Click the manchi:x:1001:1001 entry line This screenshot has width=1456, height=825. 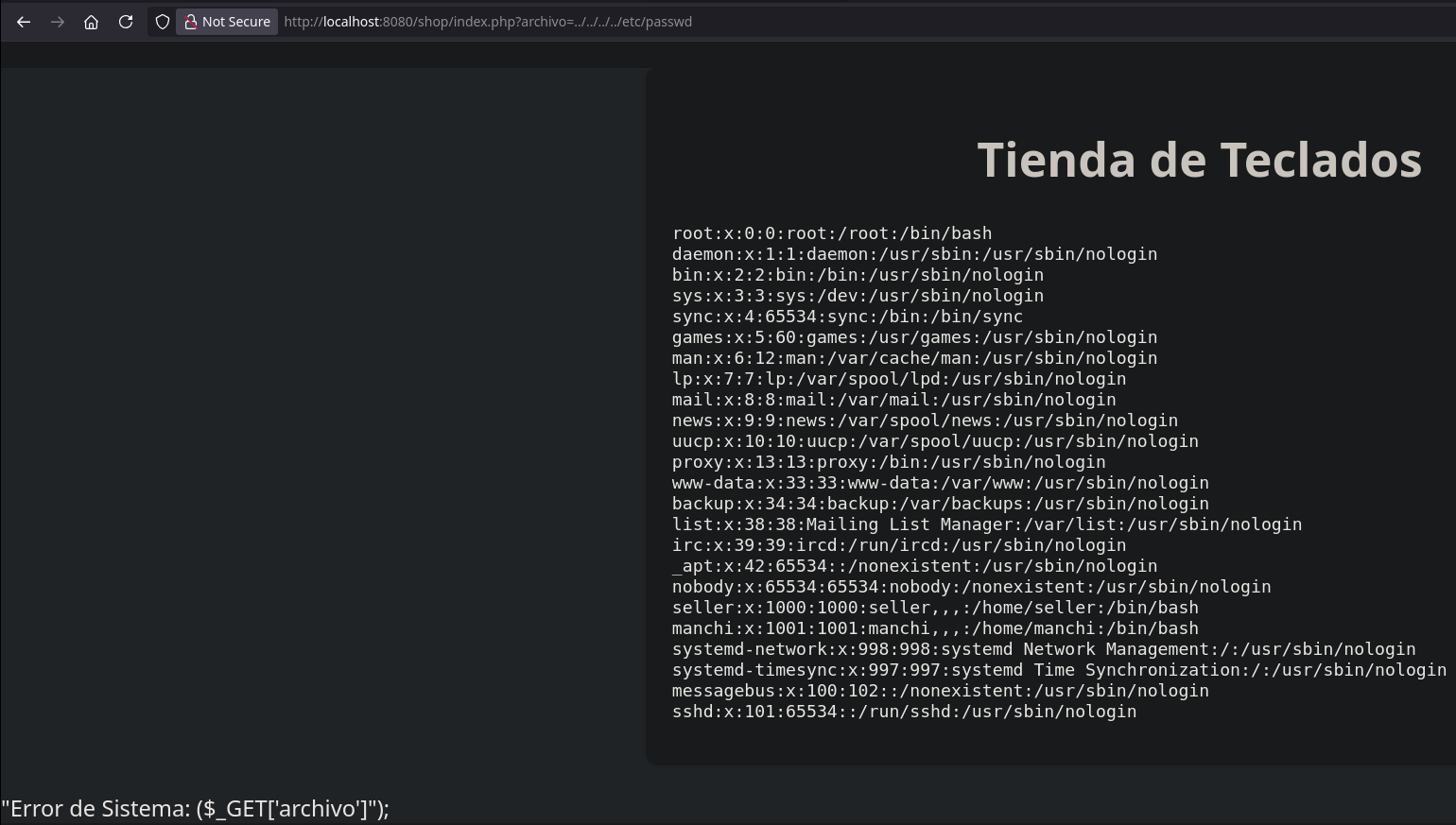[x=935, y=628]
